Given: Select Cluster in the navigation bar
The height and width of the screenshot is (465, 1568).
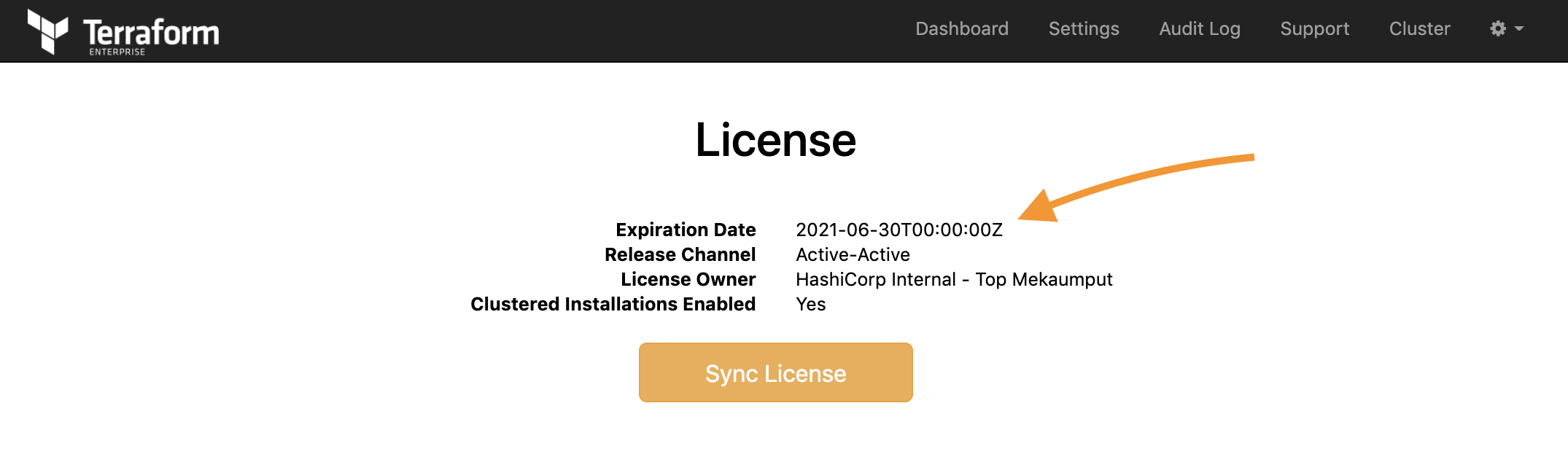Looking at the screenshot, I should coord(1419,28).
